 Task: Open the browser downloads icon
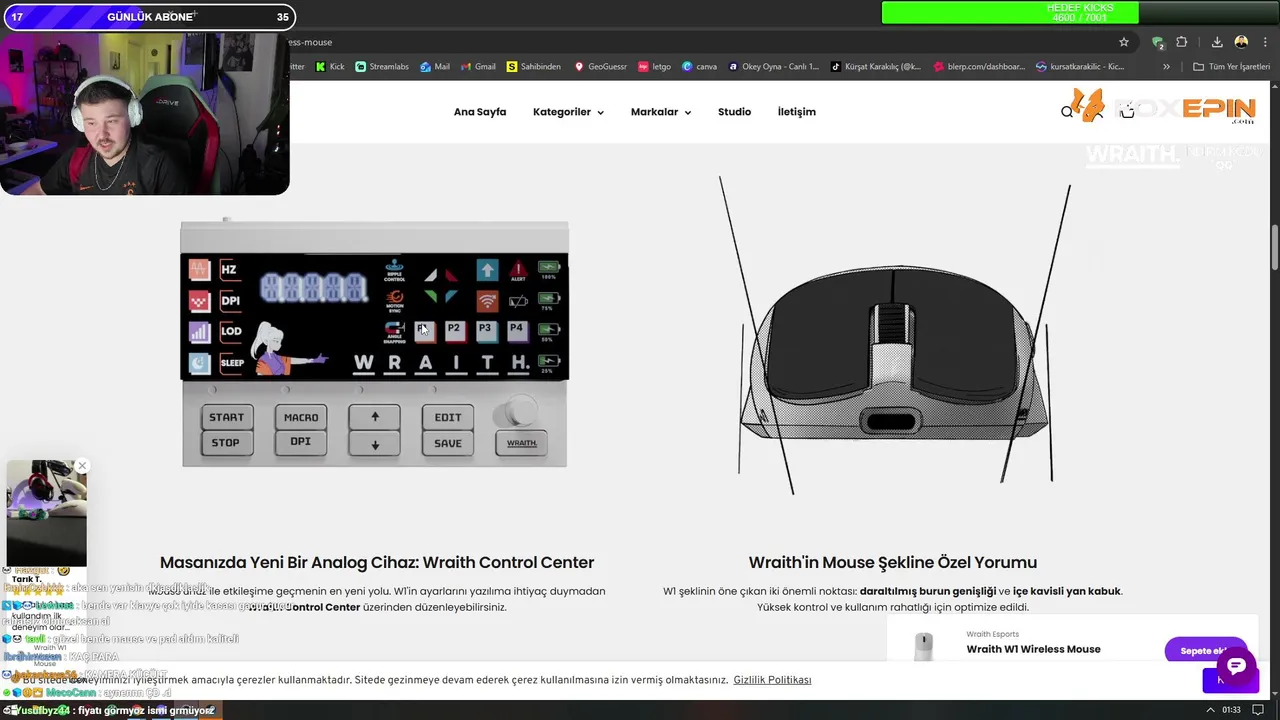[1217, 42]
